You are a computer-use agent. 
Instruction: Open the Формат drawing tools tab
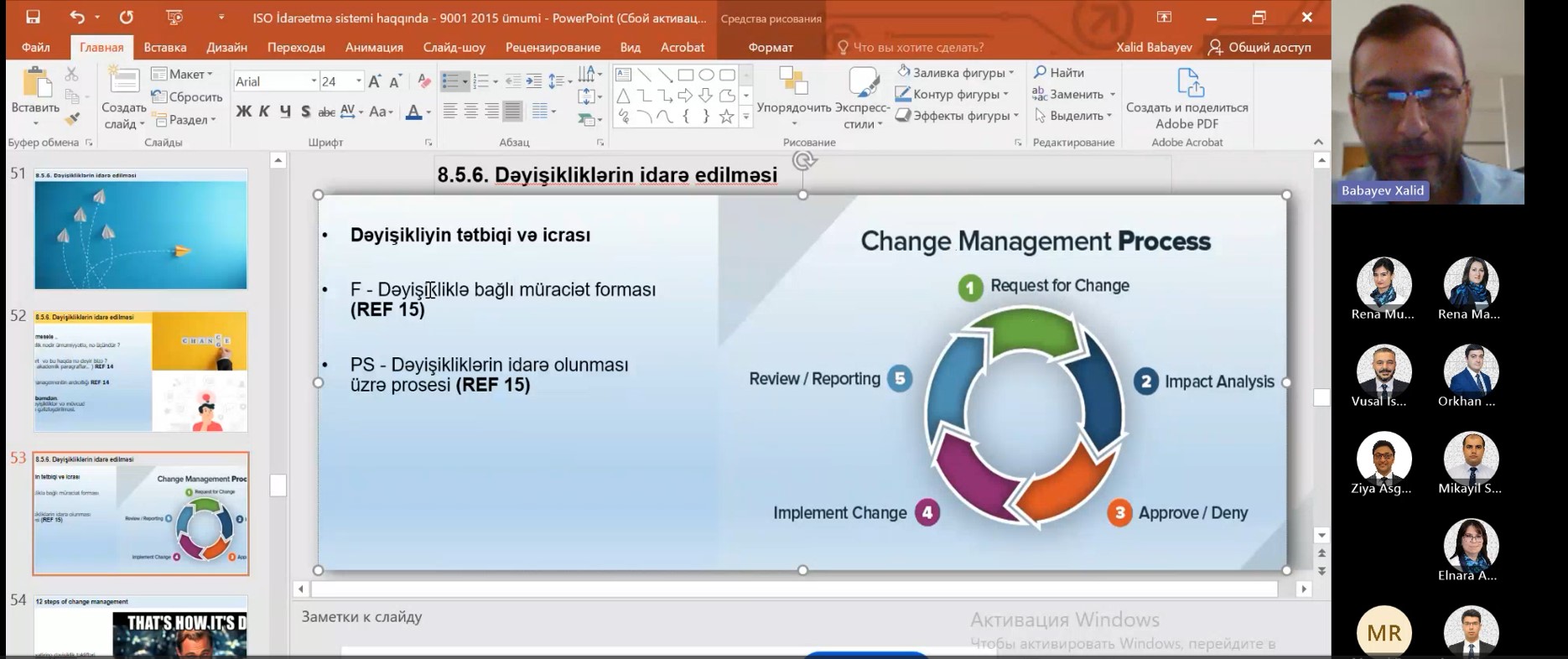(771, 47)
